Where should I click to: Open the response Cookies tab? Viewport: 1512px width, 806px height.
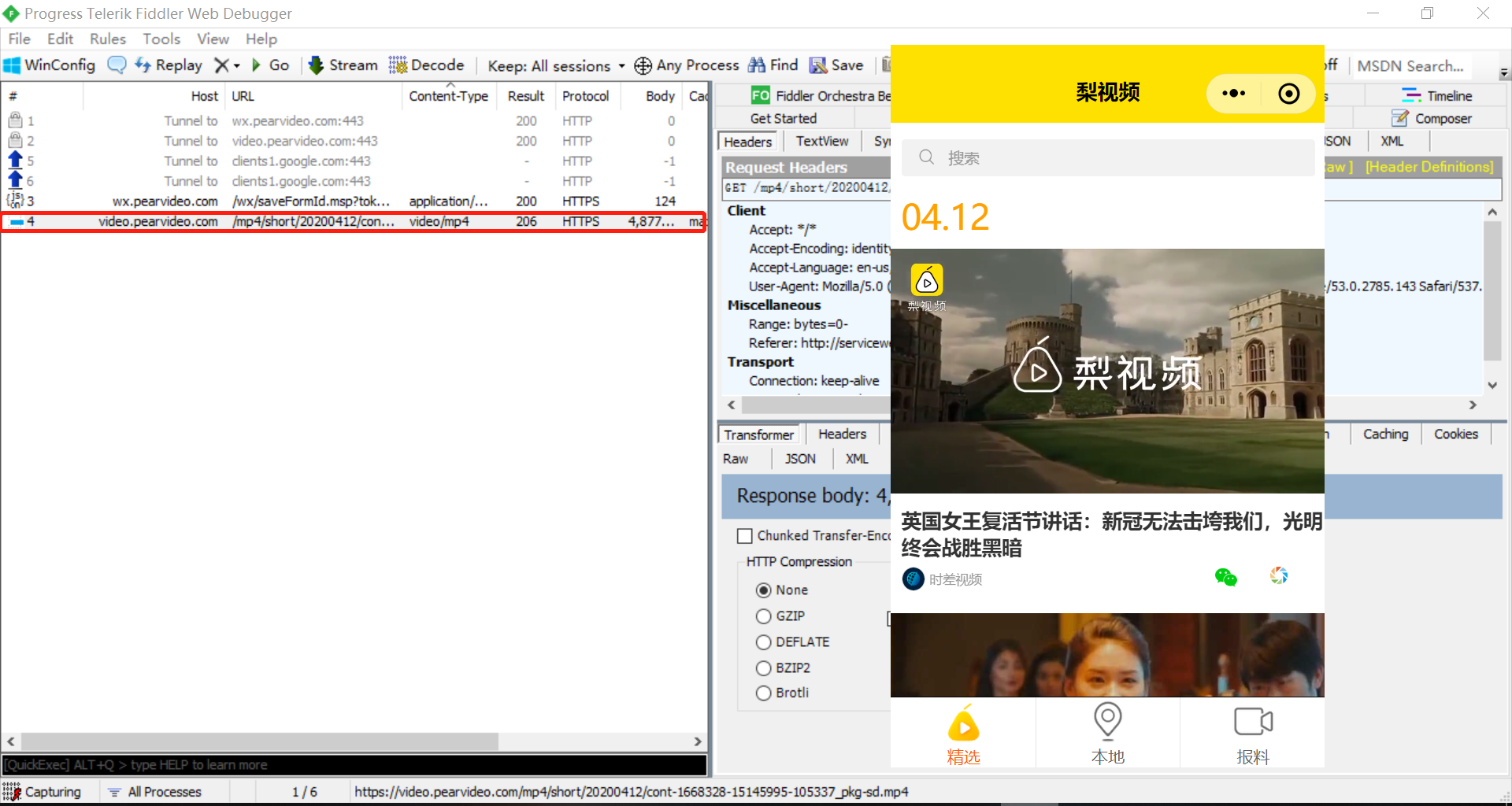click(x=1456, y=434)
